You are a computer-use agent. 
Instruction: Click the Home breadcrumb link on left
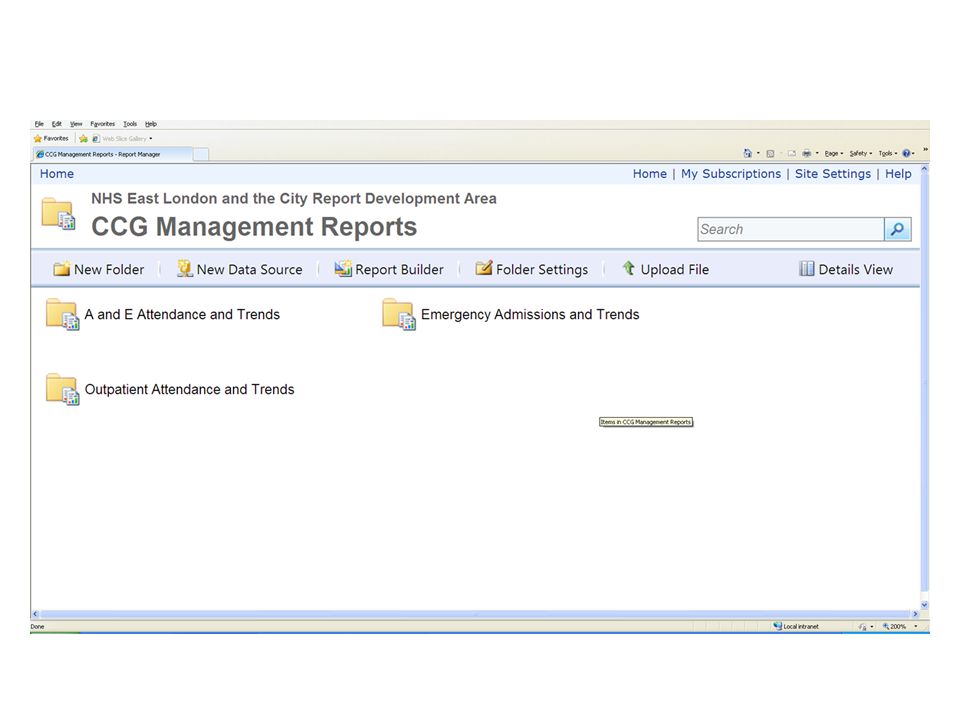[57, 174]
